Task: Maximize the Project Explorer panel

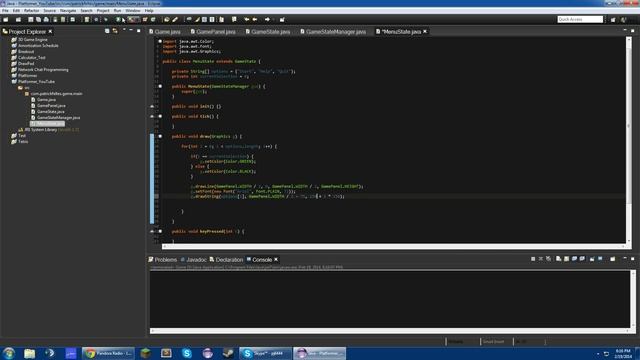Action: (139, 31)
